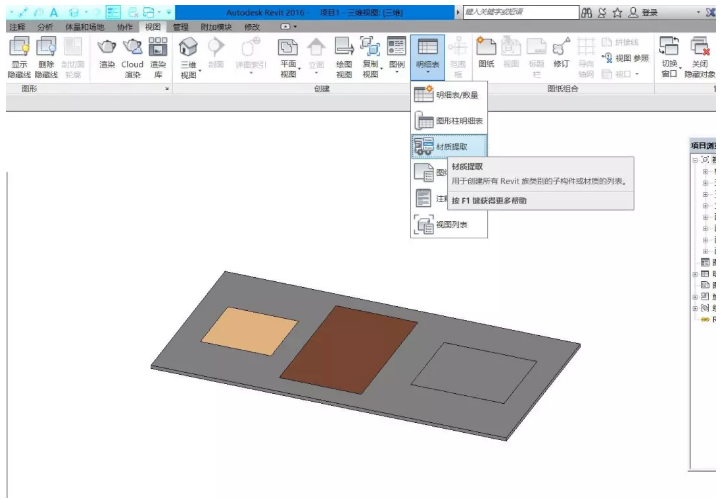Click the ribbon minimize toggle after 修改
The height and width of the screenshot is (500, 721).
coord(286,27)
